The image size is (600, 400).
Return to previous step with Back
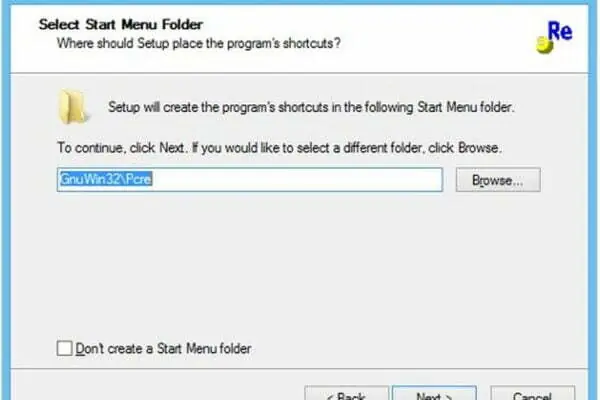[x=346, y=393]
